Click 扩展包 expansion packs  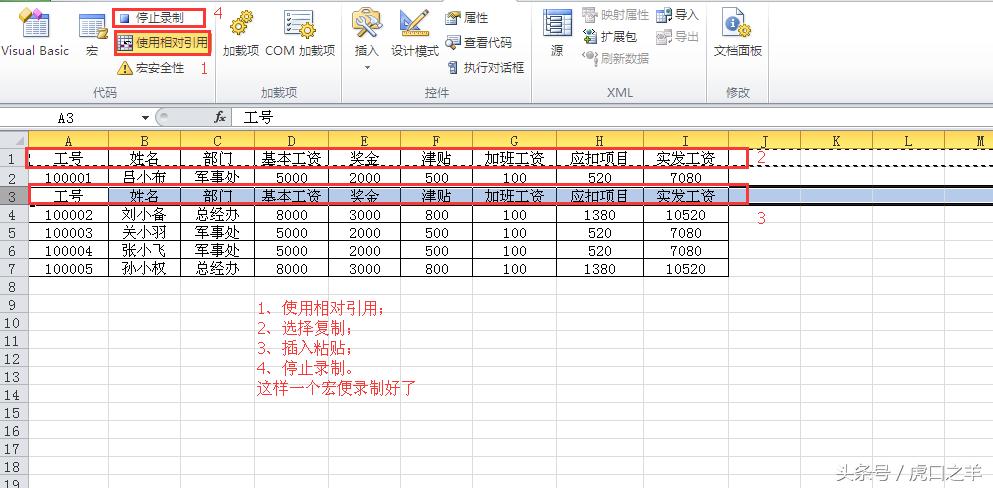(x=609, y=37)
